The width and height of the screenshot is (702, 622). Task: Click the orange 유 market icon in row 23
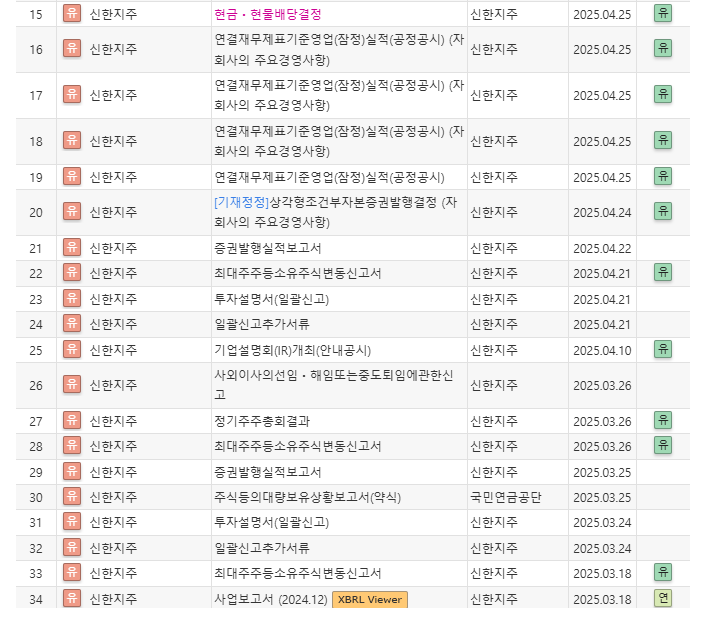point(72,298)
